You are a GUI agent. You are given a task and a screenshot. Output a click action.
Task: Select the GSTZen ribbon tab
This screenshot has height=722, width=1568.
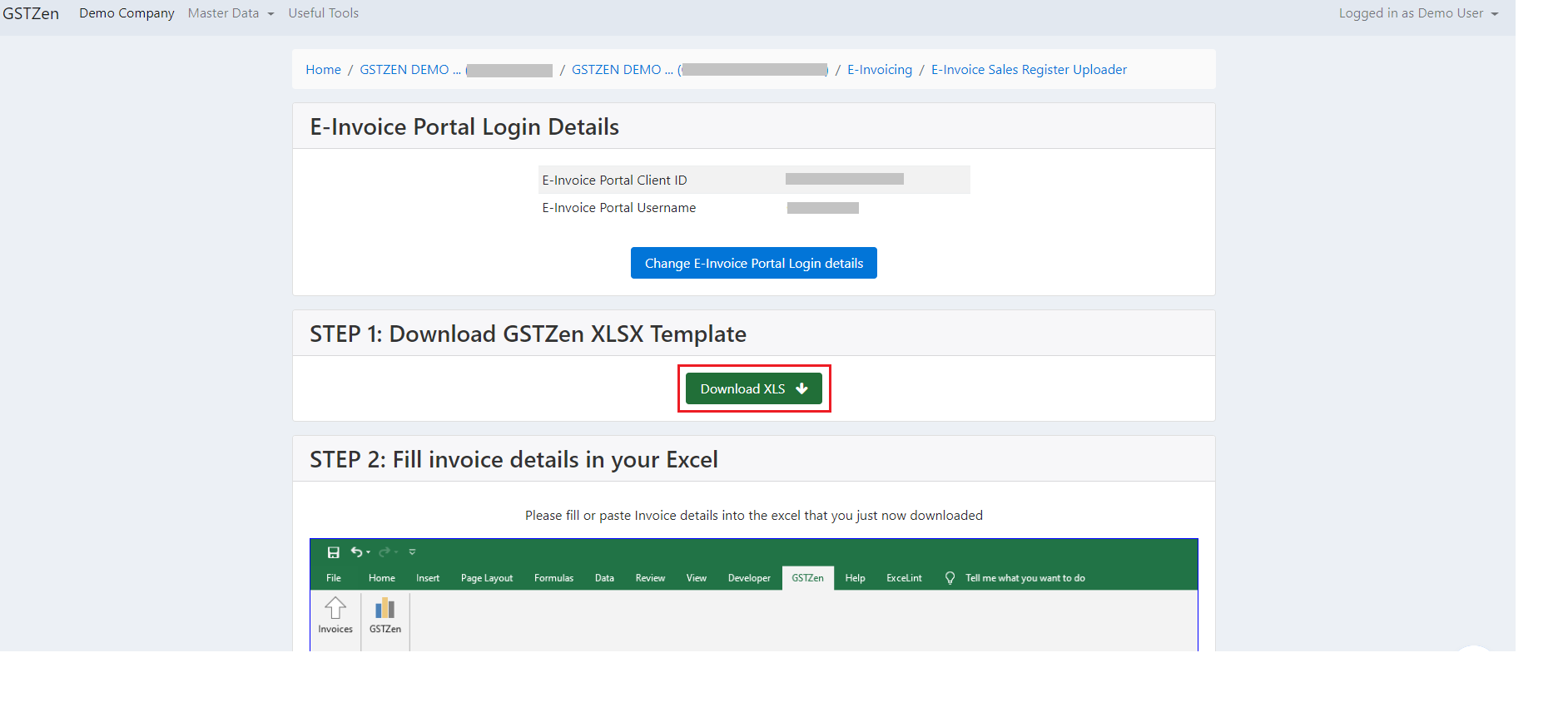click(807, 578)
